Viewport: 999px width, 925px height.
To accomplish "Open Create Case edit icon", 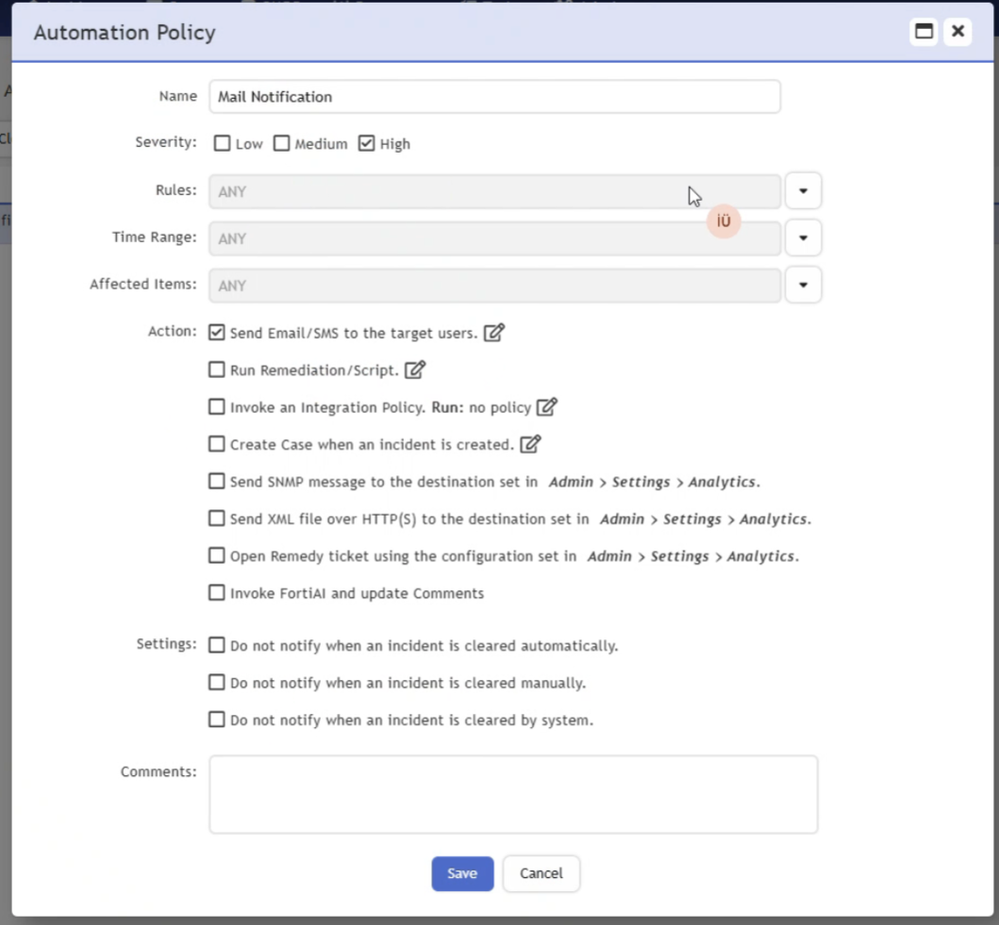I will pyautogui.click(x=530, y=444).
